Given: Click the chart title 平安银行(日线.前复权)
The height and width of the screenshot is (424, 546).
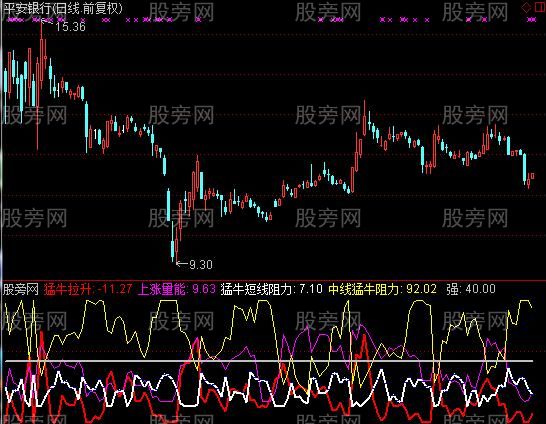Looking at the screenshot, I should click(63, 8).
